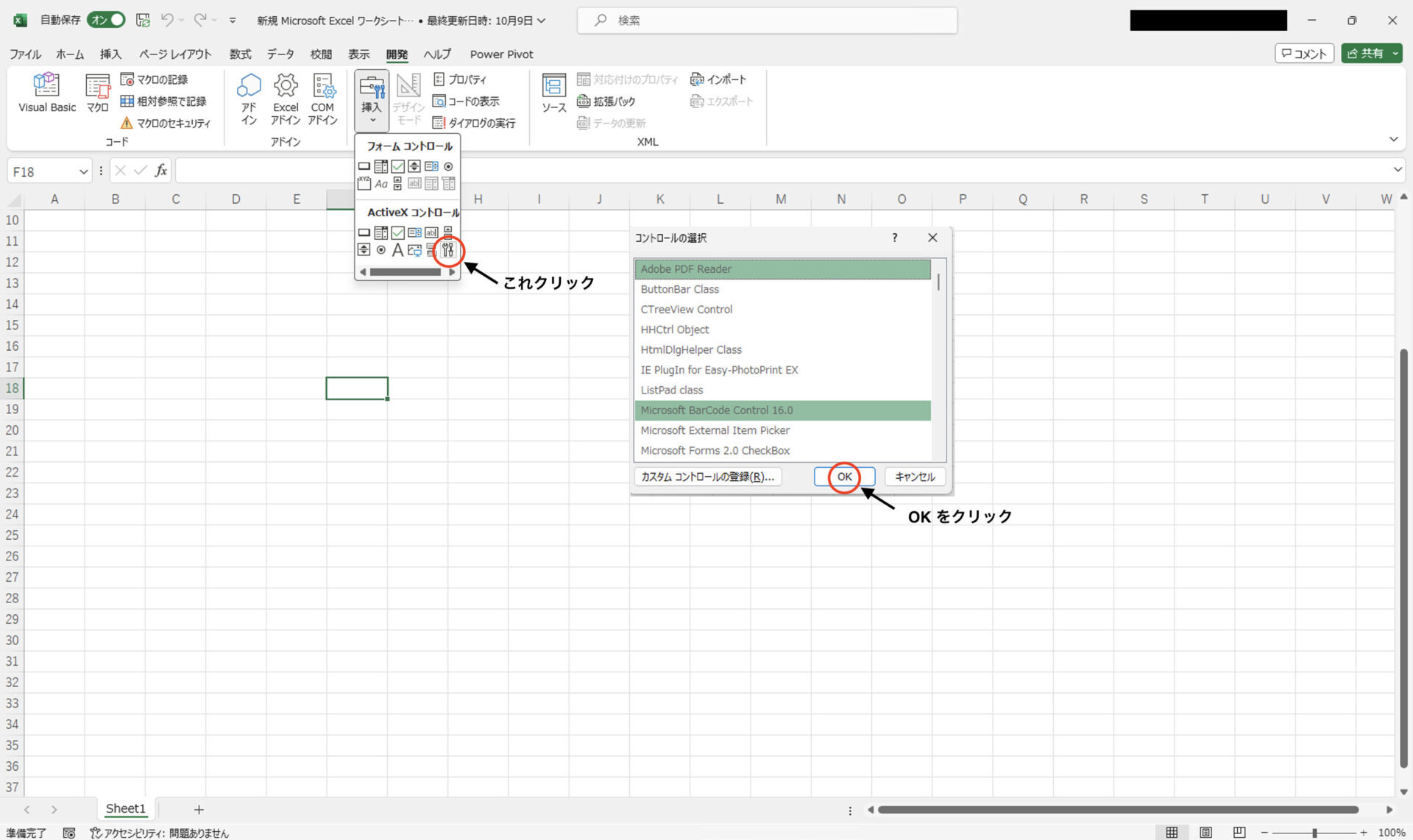Open control プロパティ in ribbon
This screenshot has height=840, width=1413.
click(459, 79)
